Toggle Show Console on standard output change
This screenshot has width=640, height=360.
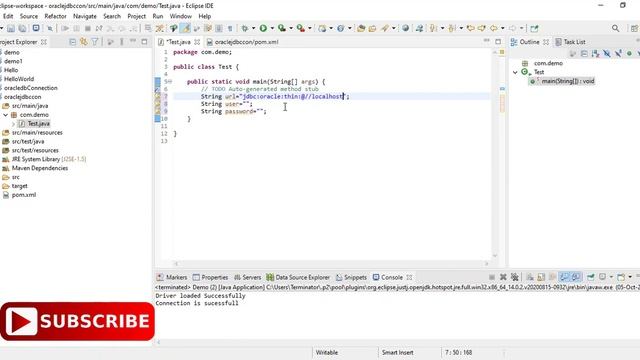pos(564,277)
